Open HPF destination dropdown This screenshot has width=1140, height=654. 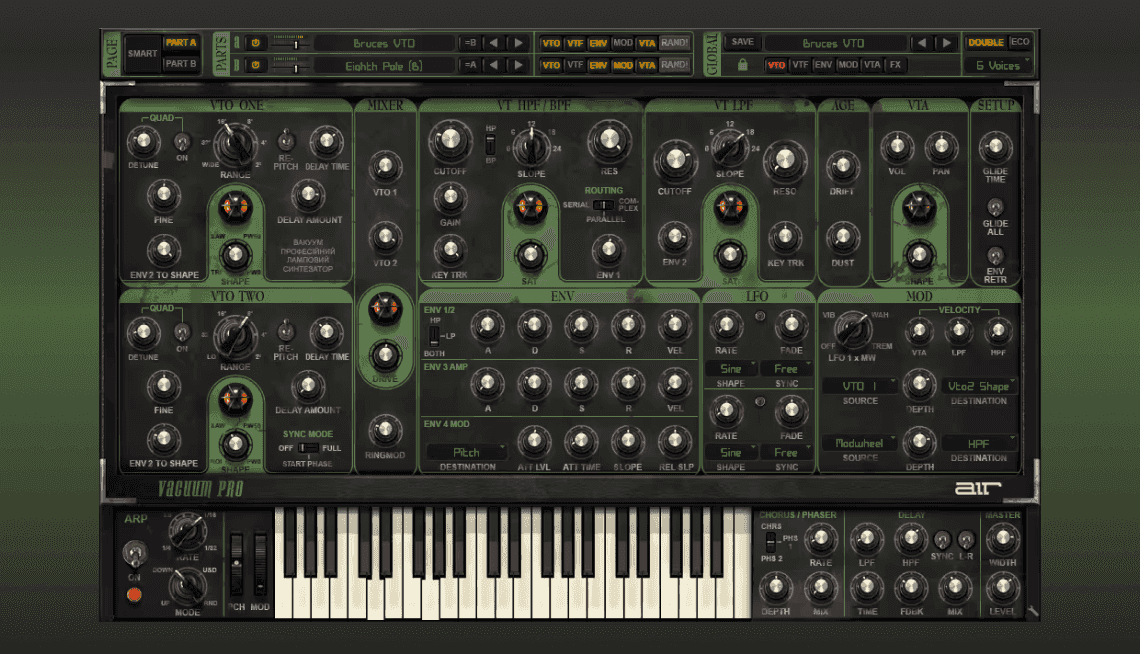pyautogui.click(x=979, y=443)
